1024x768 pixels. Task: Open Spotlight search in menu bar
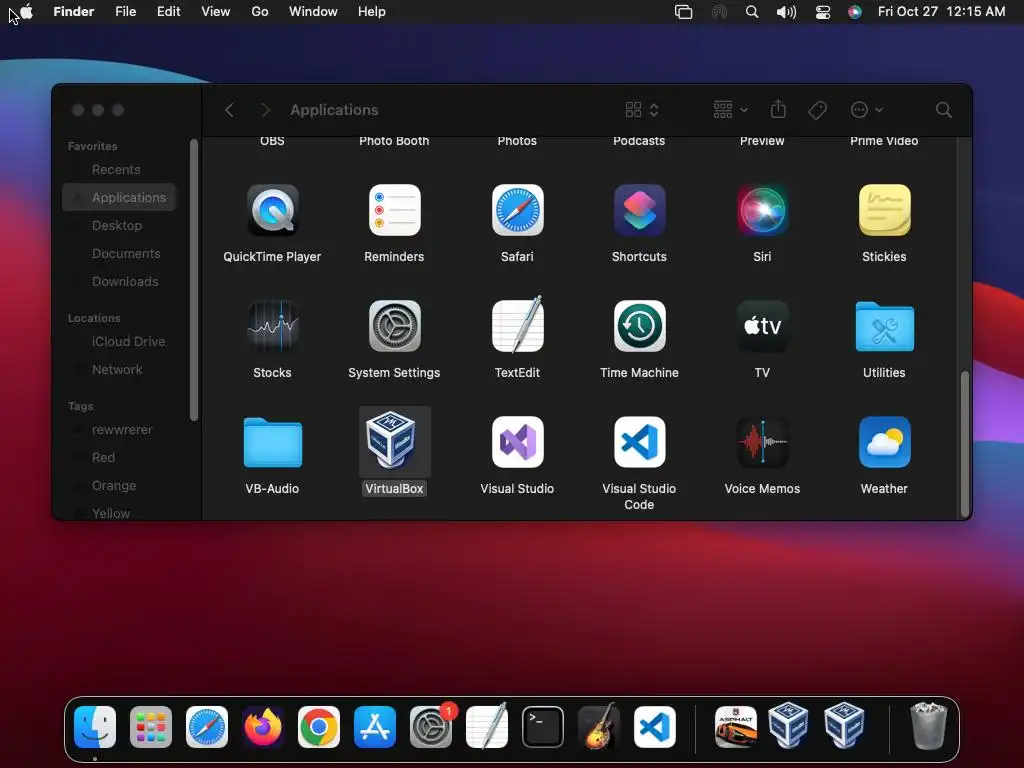click(x=752, y=12)
